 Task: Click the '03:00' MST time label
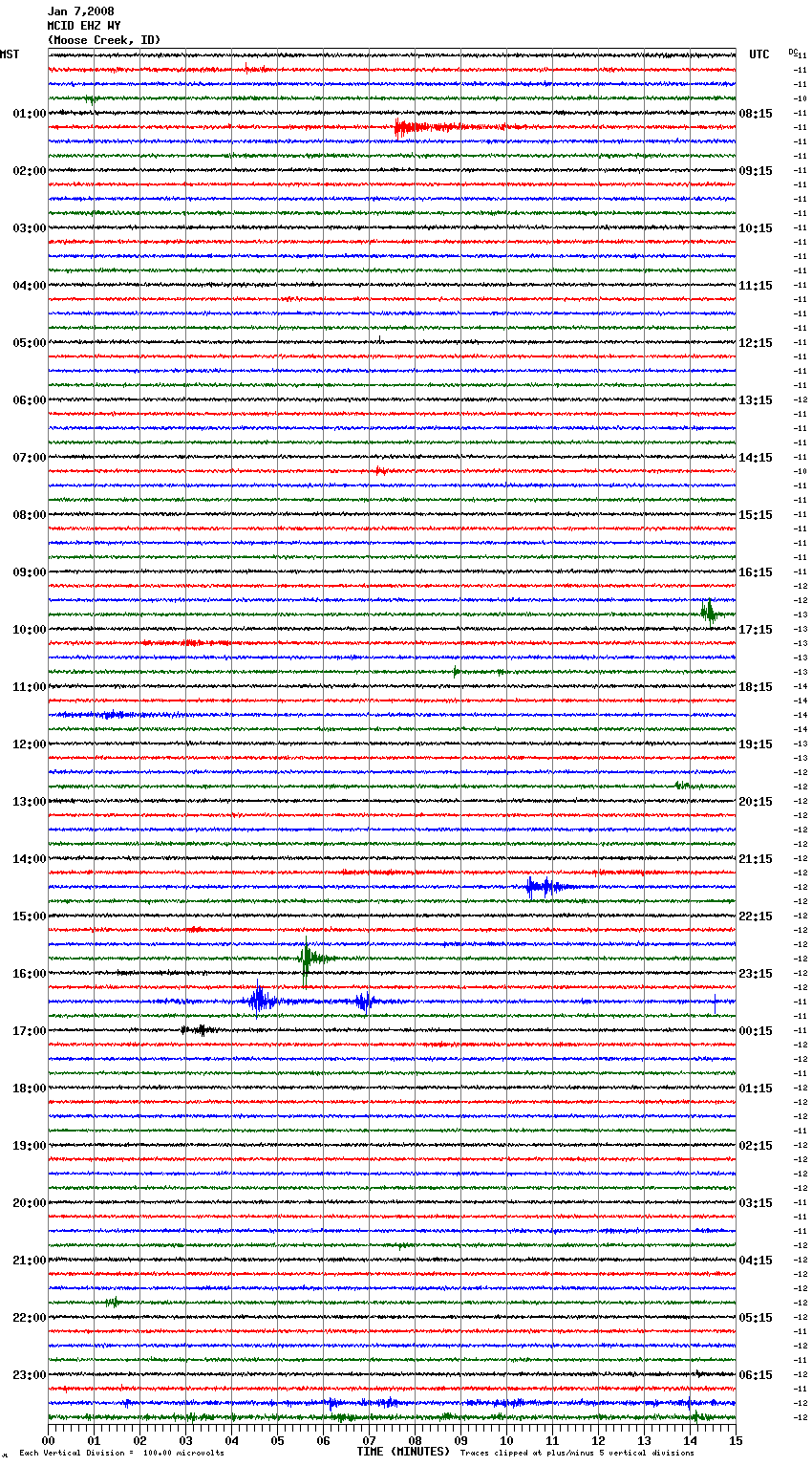30,228
